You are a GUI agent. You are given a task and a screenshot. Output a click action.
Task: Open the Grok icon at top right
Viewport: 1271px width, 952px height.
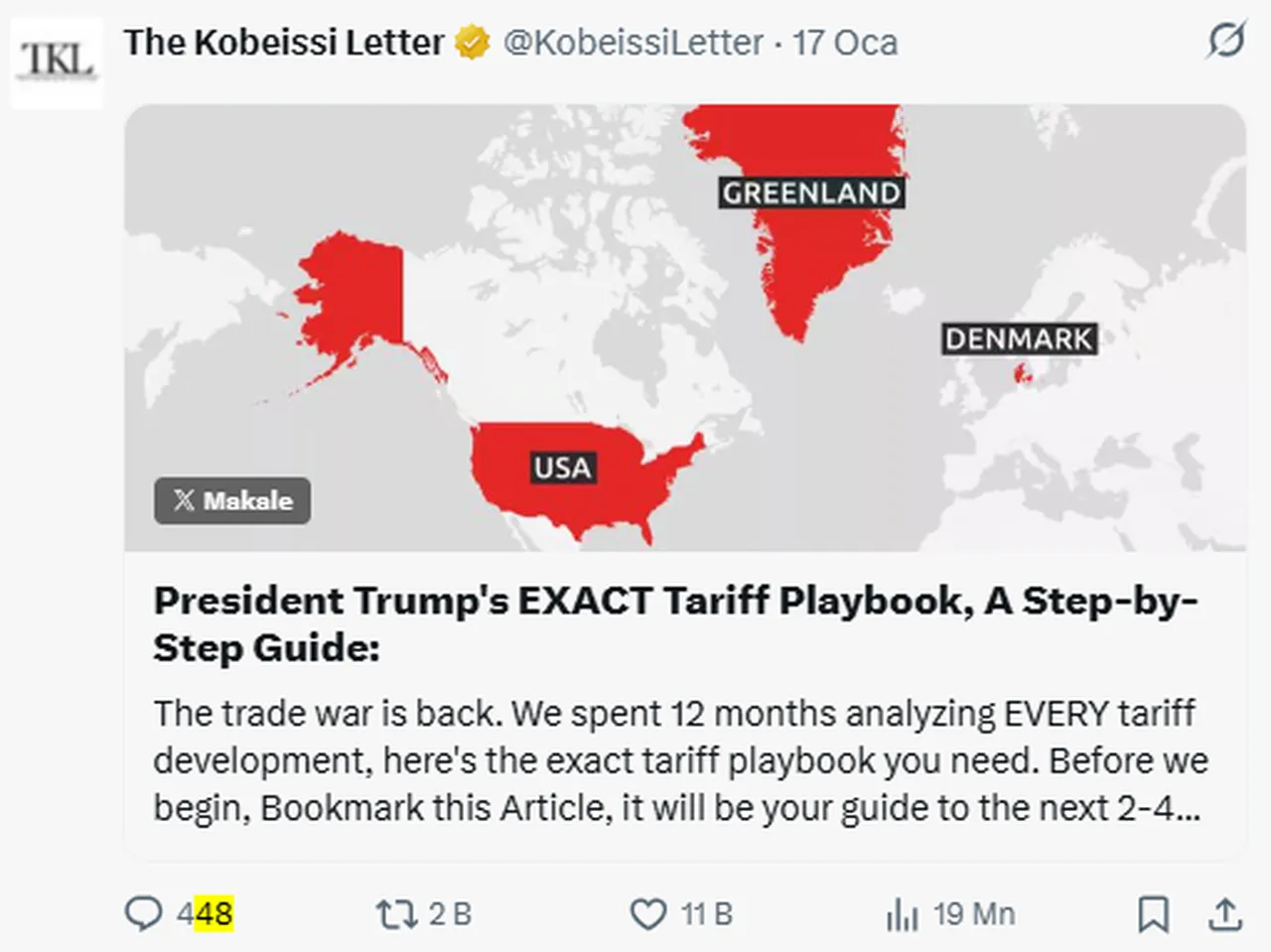click(1225, 41)
